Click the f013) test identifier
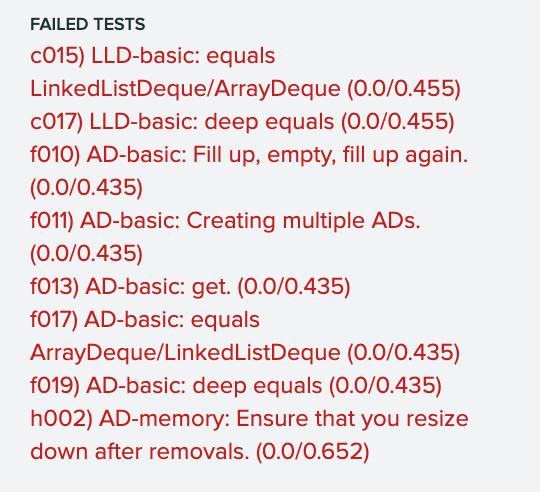 coord(54,287)
